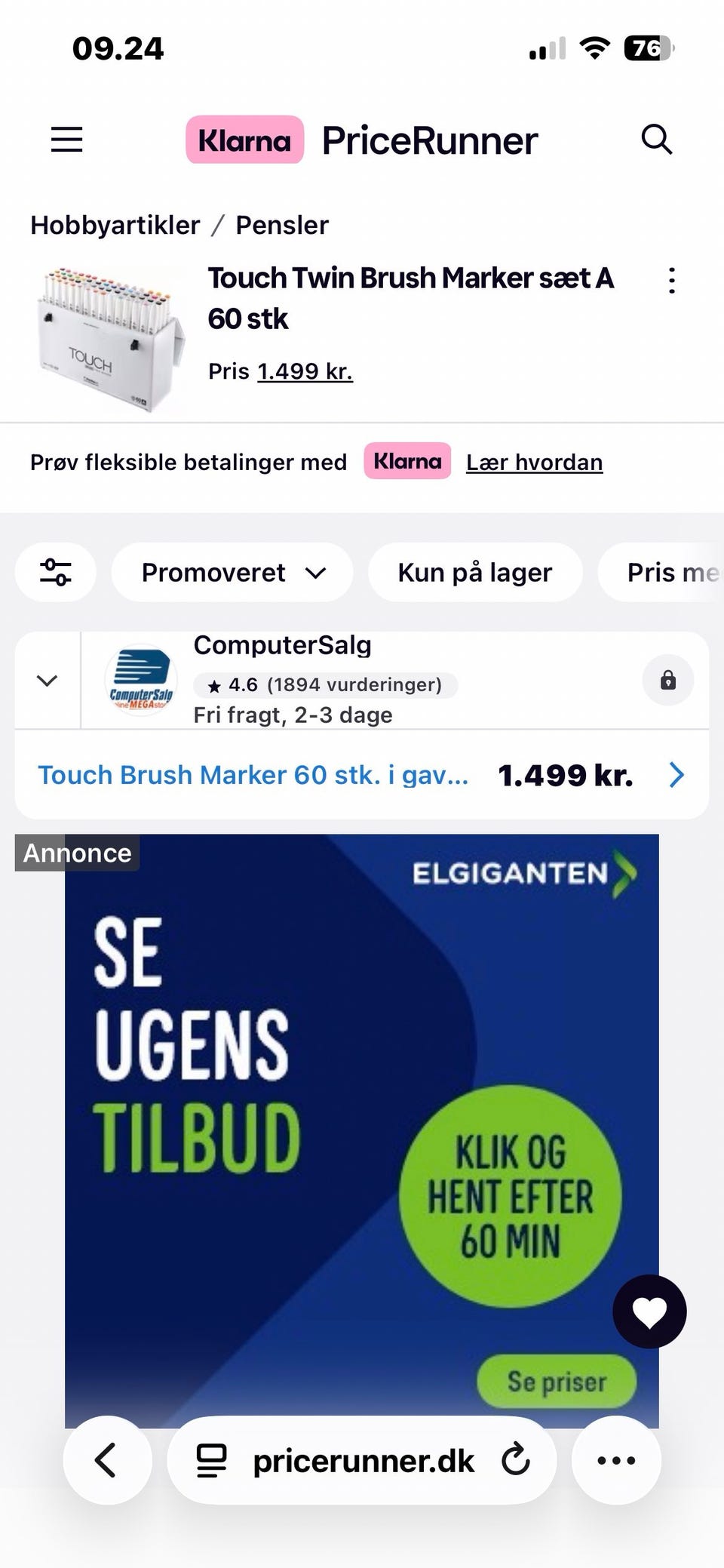Viewport: 724px width, 1568px height.
Task: Tap the search magnifier icon
Action: pyautogui.click(x=656, y=140)
